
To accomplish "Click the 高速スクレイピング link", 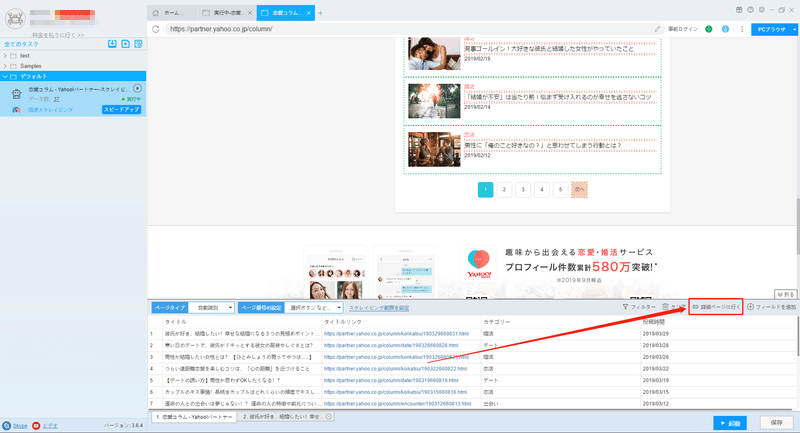I will click(x=51, y=110).
